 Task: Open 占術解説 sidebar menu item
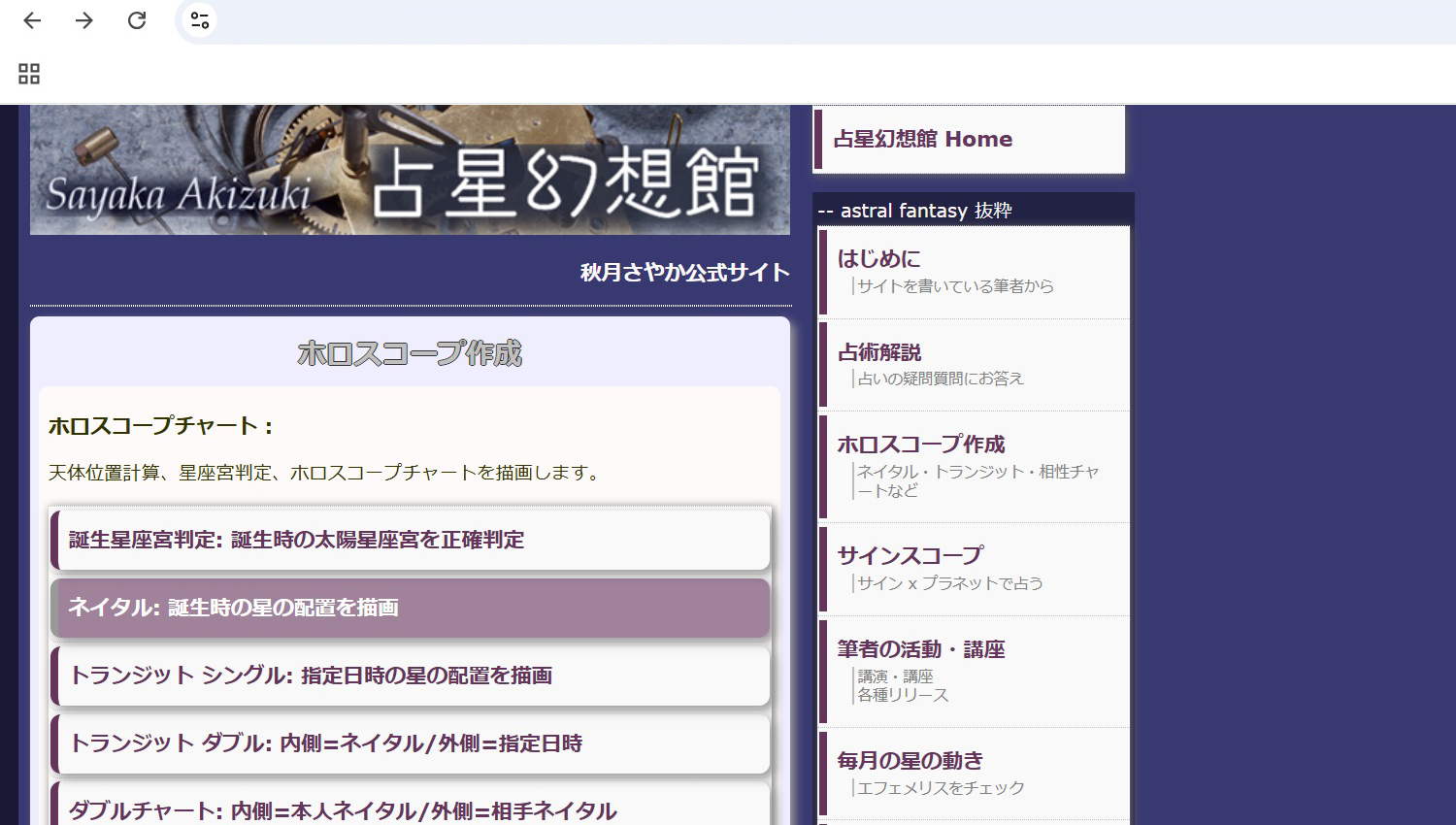pos(975,365)
